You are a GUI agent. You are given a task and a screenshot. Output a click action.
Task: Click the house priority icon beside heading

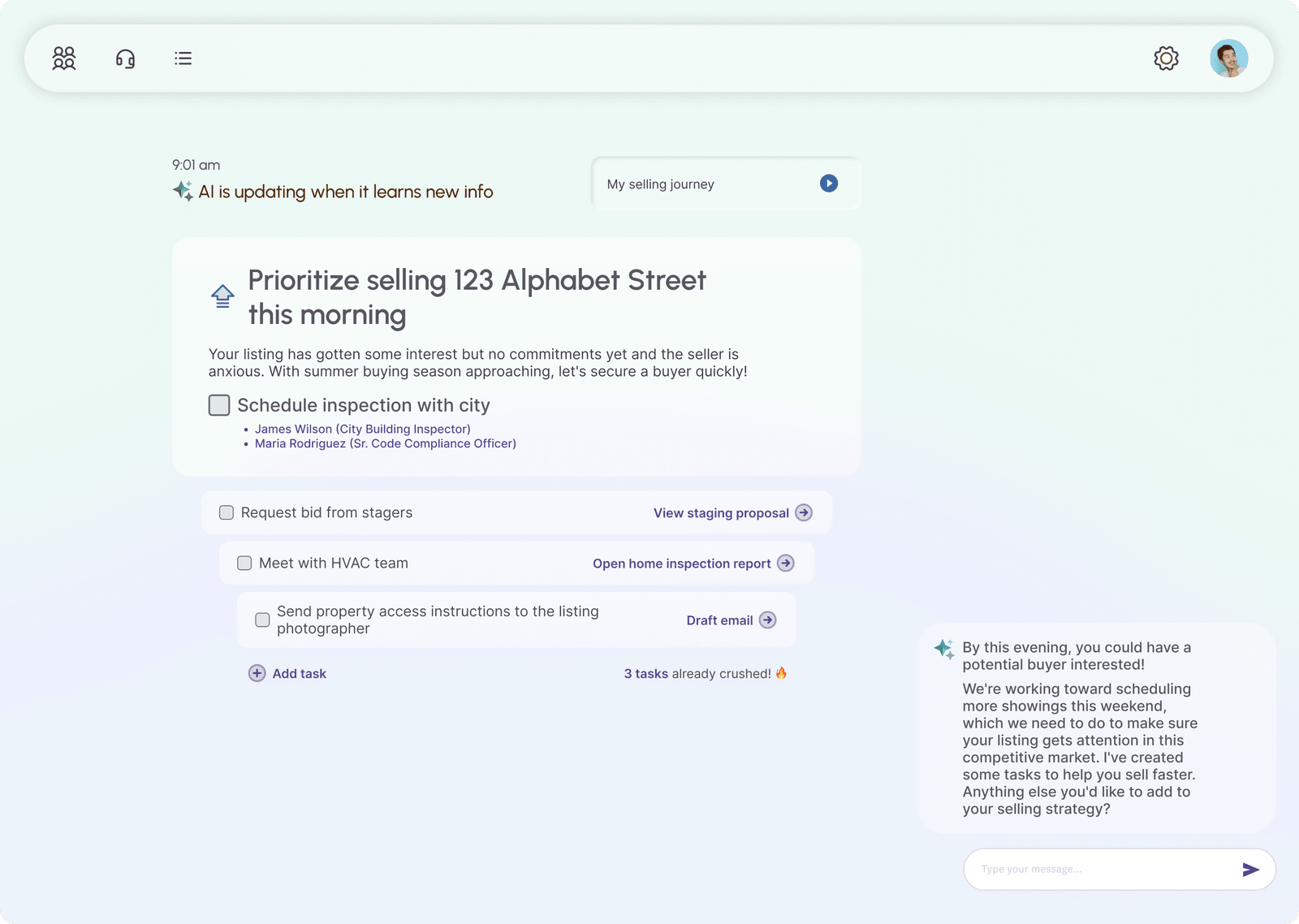point(222,296)
